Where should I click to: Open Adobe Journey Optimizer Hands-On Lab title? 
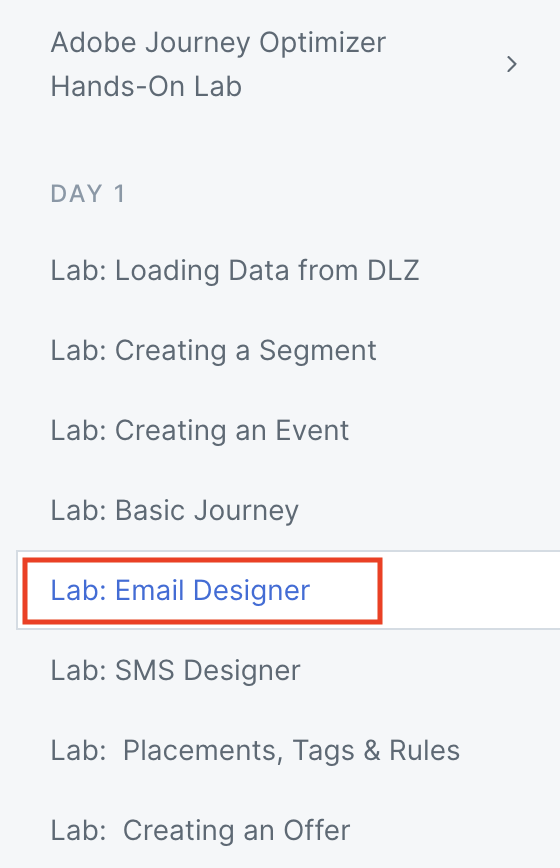coord(218,64)
